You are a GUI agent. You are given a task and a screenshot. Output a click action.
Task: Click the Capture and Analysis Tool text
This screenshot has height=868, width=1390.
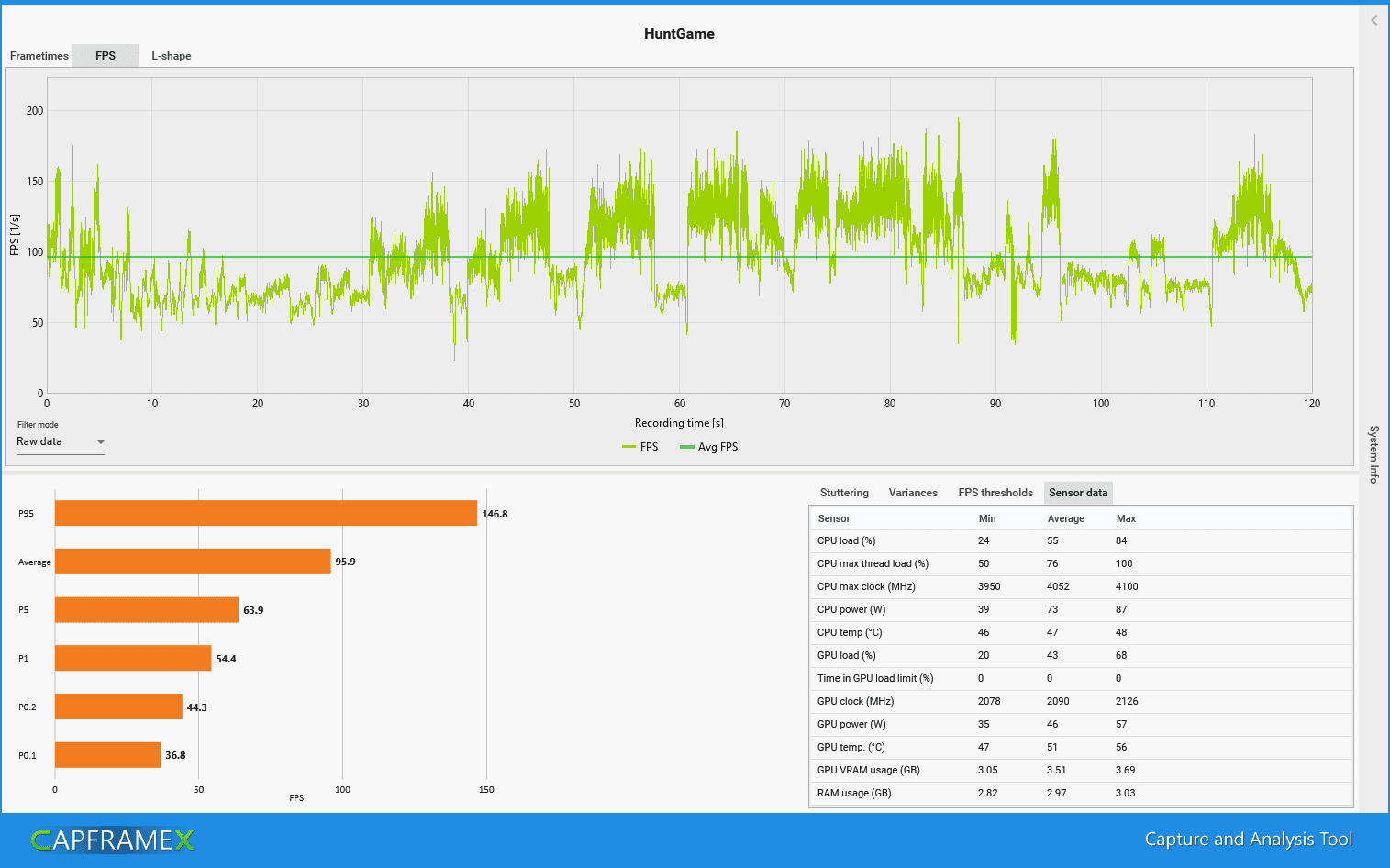coord(1249,840)
